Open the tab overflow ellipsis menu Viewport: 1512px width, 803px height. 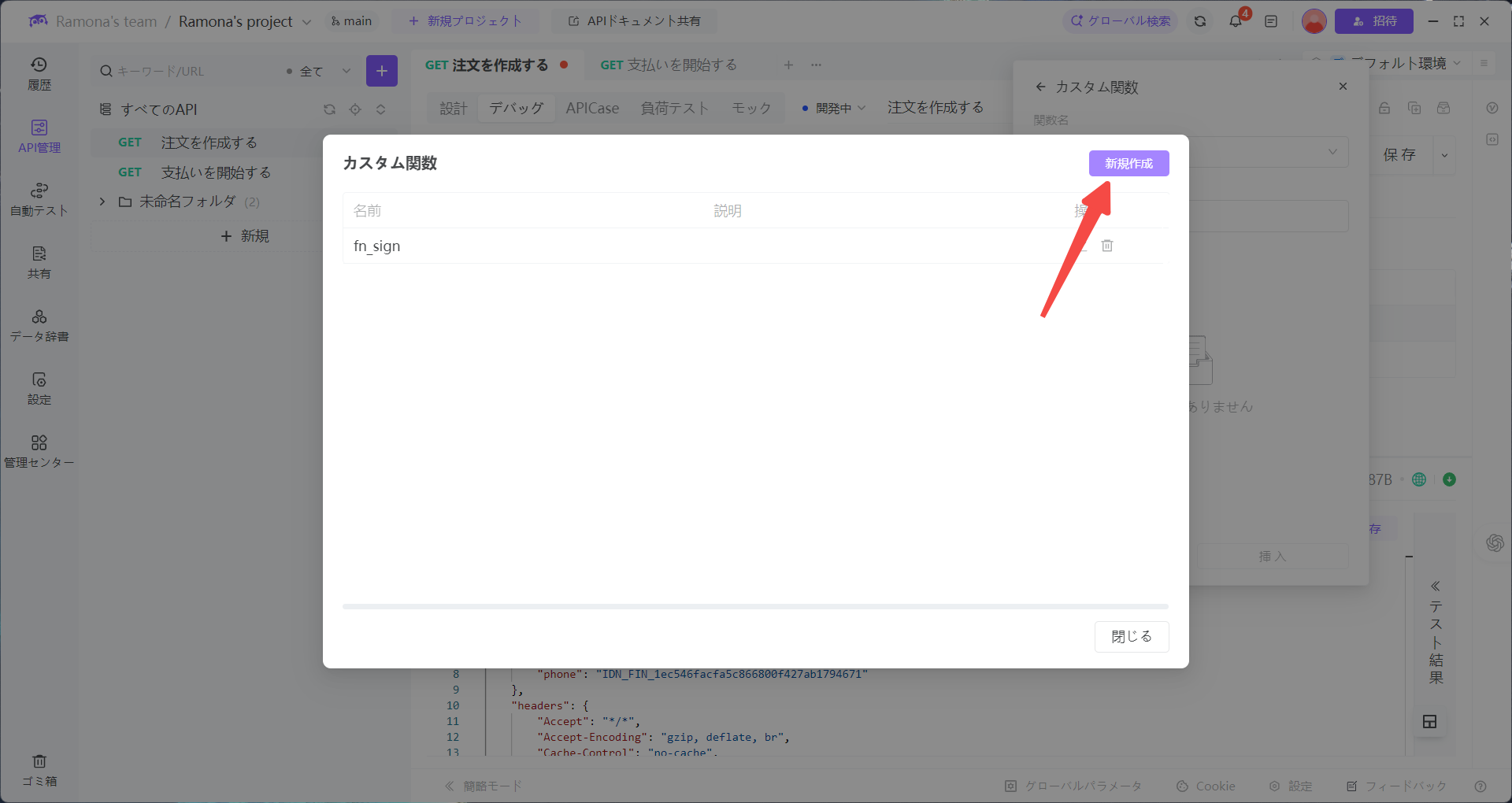click(816, 65)
